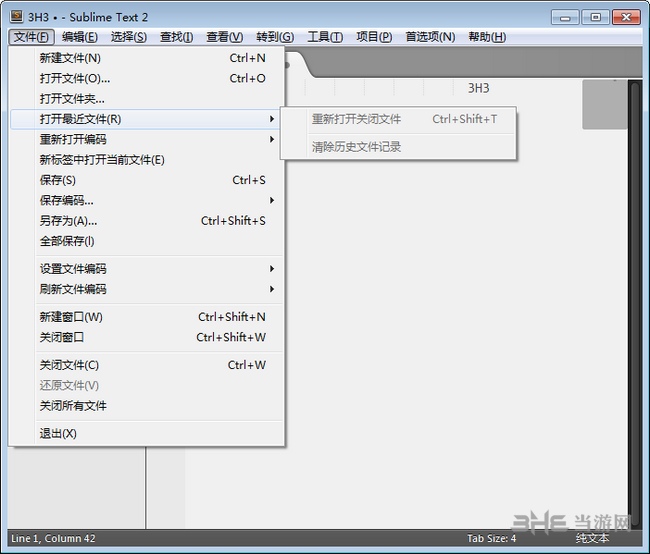Maximize the Sublime Text window

pyautogui.click(x=595, y=17)
